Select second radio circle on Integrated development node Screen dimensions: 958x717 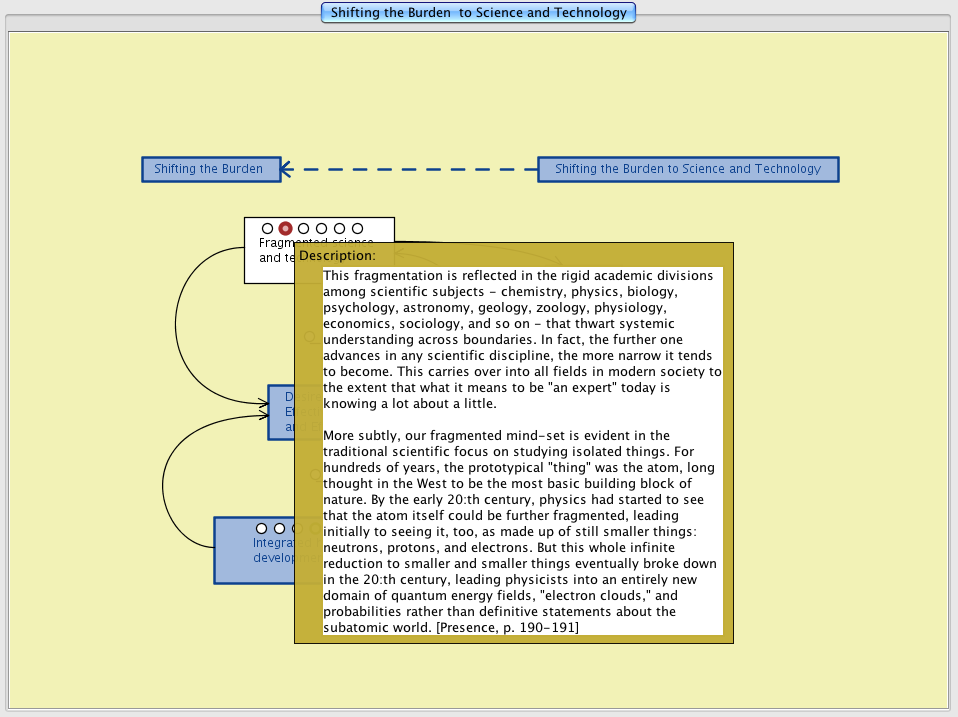(x=280, y=528)
